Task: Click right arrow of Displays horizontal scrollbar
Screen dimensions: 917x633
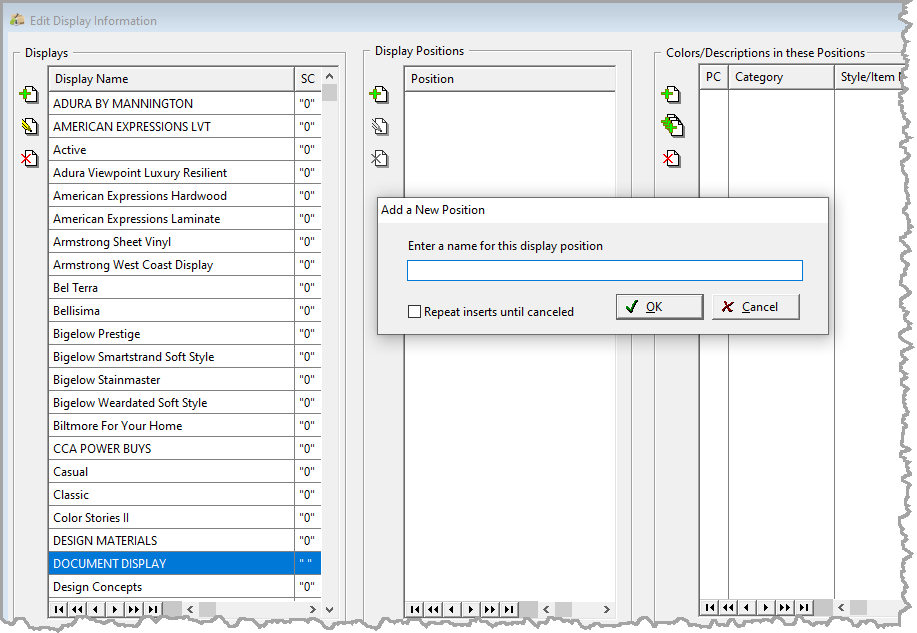Action: (x=313, y=609)
